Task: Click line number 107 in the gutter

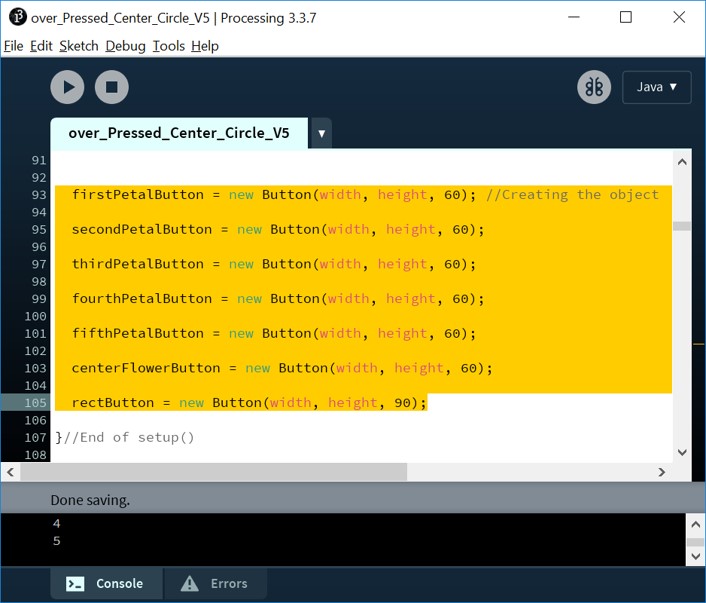Action: click(36, 437)
